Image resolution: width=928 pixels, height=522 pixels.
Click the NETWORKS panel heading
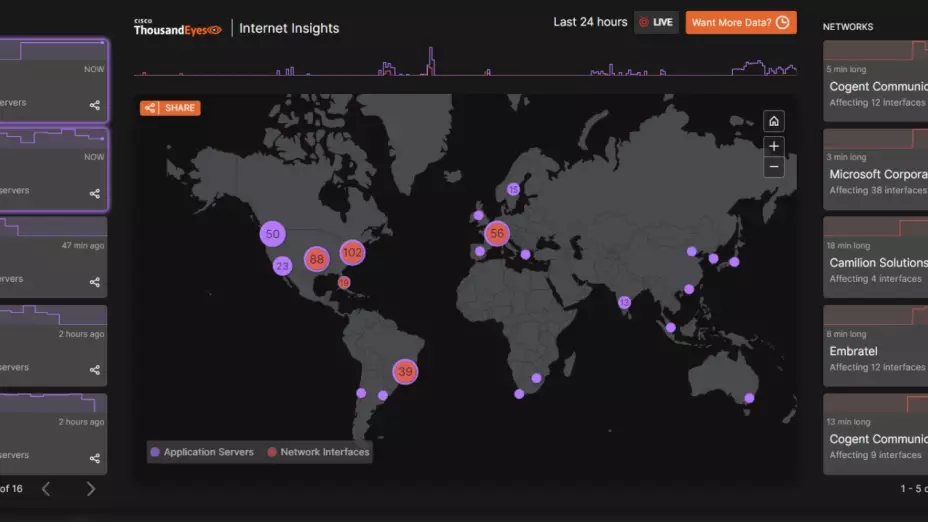848,27
